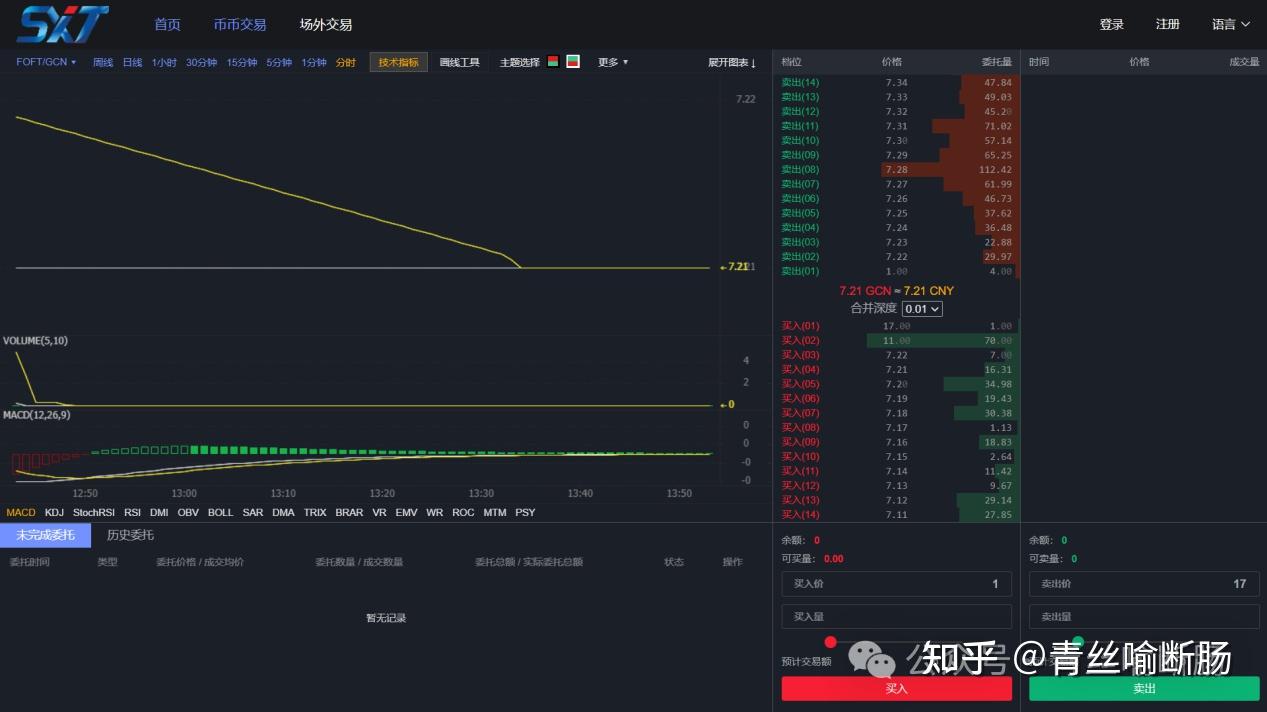The width and height of the screenshot is (1267, 712).
Task: Click the 注册 register link
Action: tap(1167, 24)
